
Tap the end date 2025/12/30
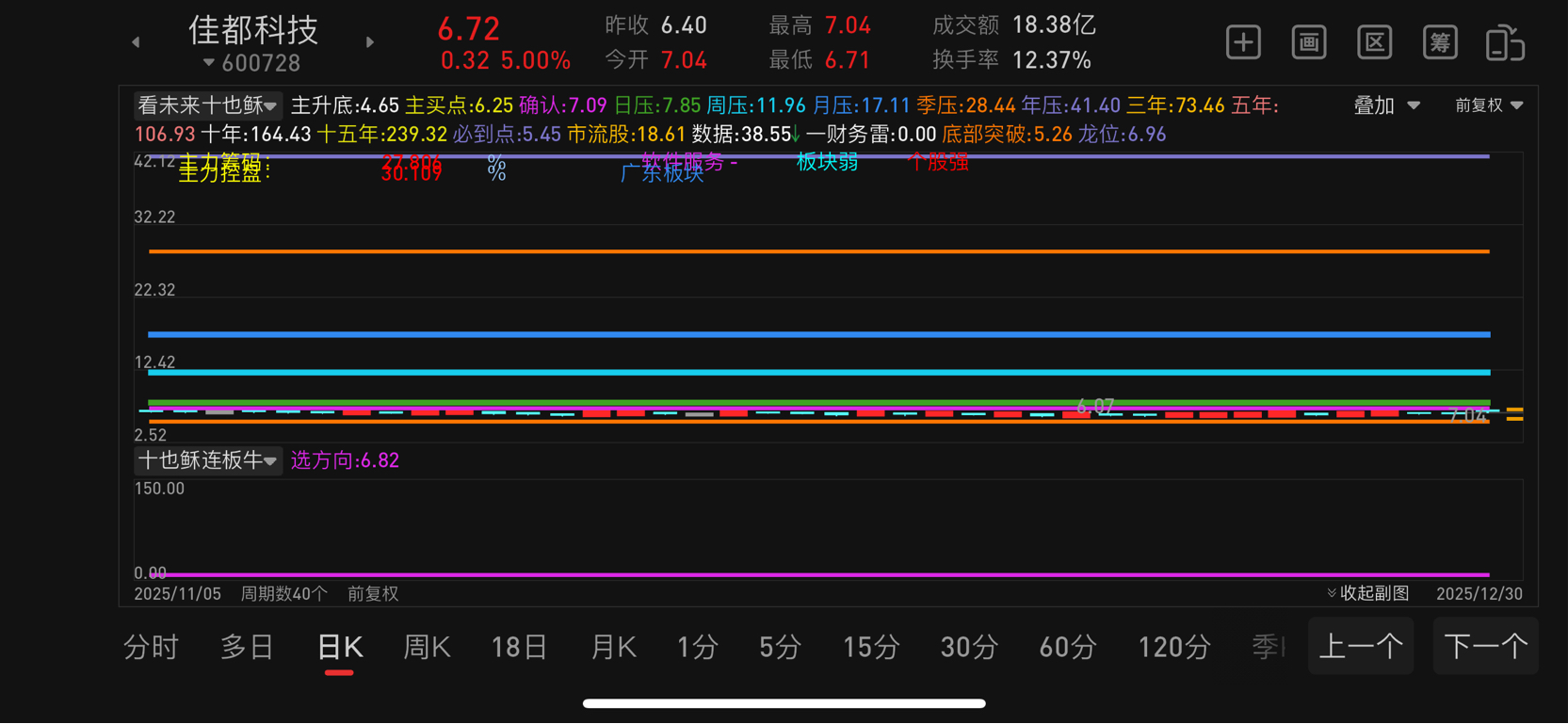coord(1479,594)
